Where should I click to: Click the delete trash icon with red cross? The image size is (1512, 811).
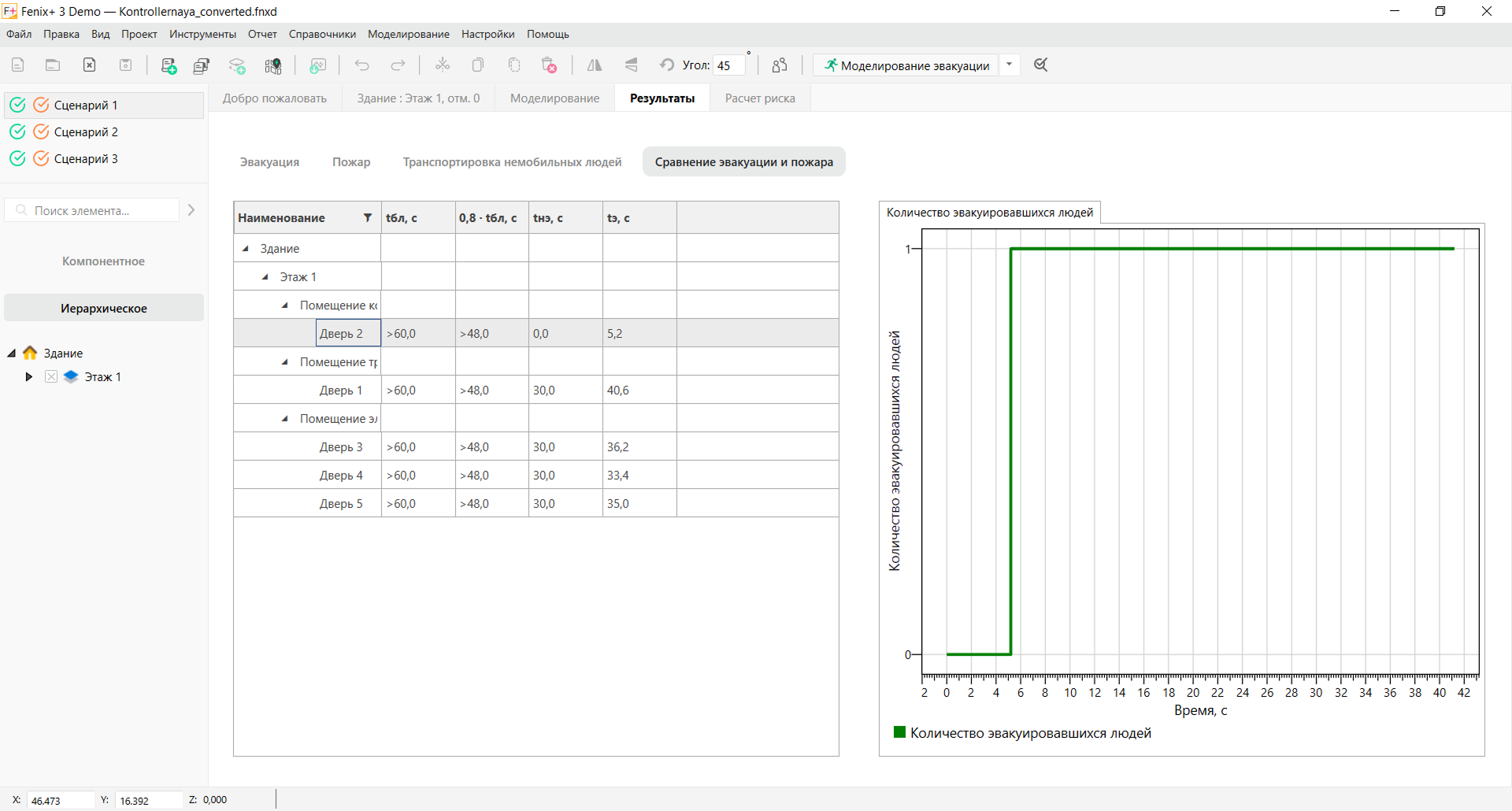click(550, 65)
